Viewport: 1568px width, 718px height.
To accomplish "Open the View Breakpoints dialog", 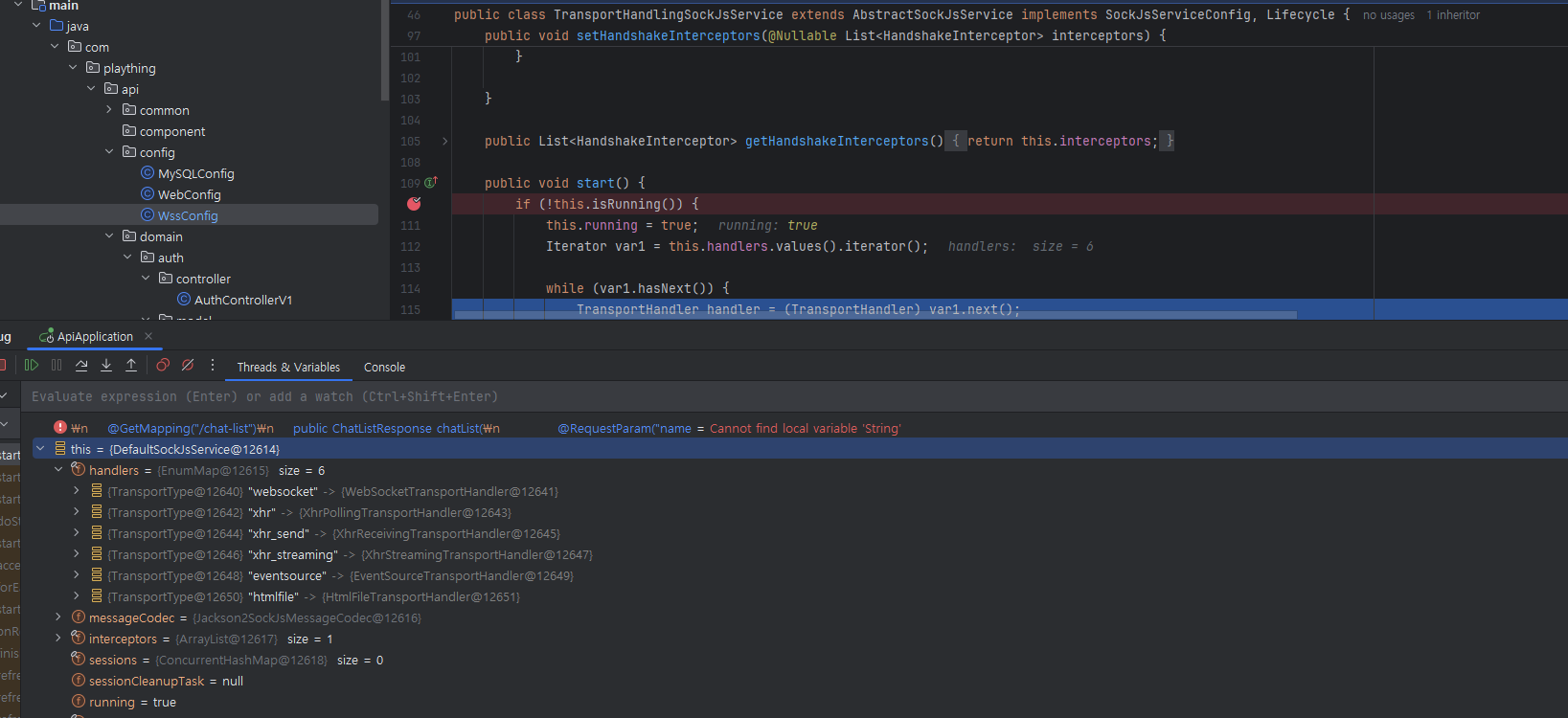I will coord(163,365).
